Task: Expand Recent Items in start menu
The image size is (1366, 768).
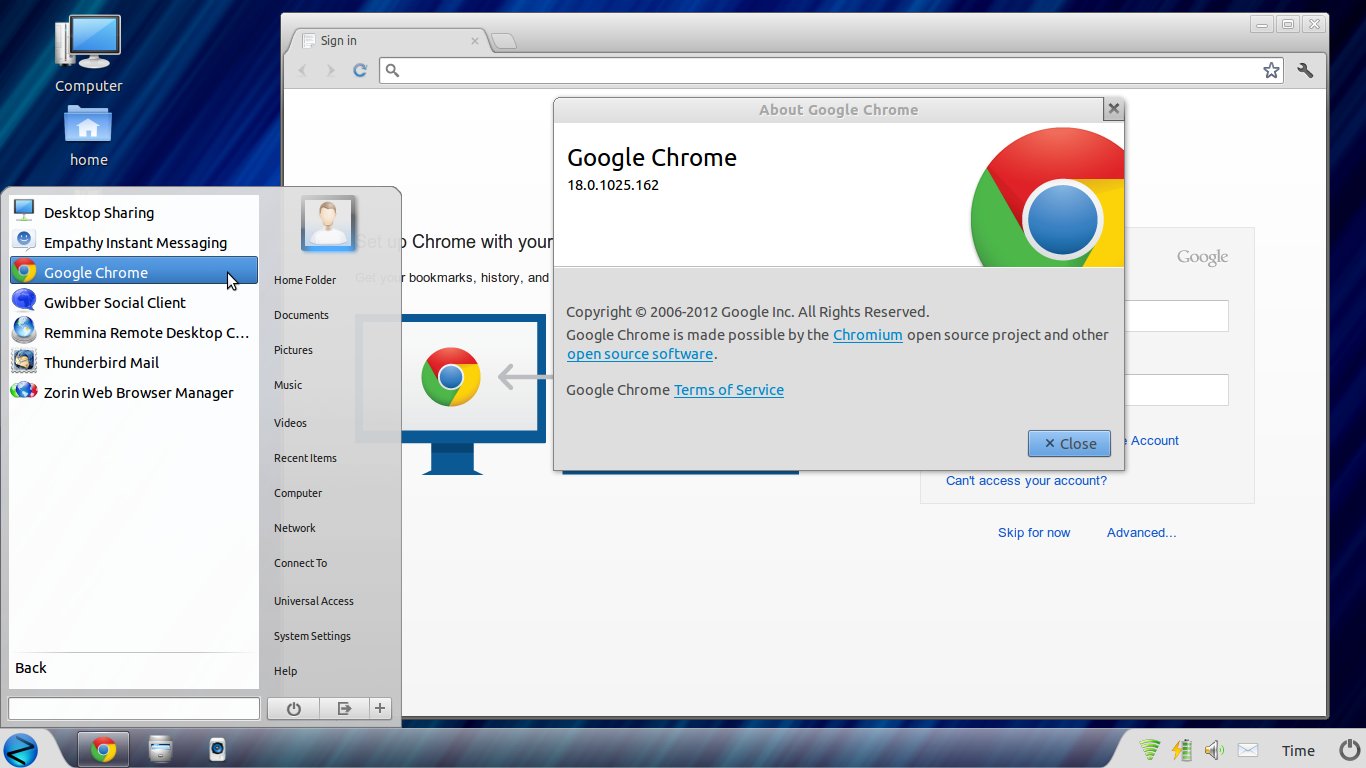Action: (x=305, y=458)
